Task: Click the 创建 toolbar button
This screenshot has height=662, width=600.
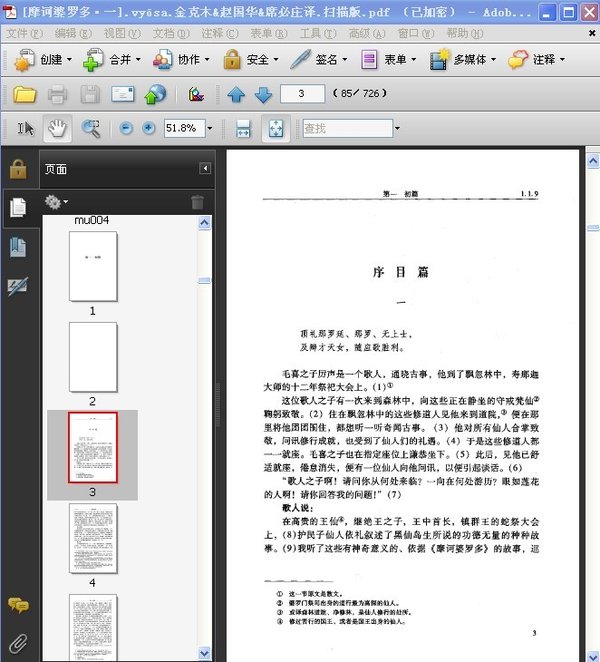Action: tap(43, 60)
